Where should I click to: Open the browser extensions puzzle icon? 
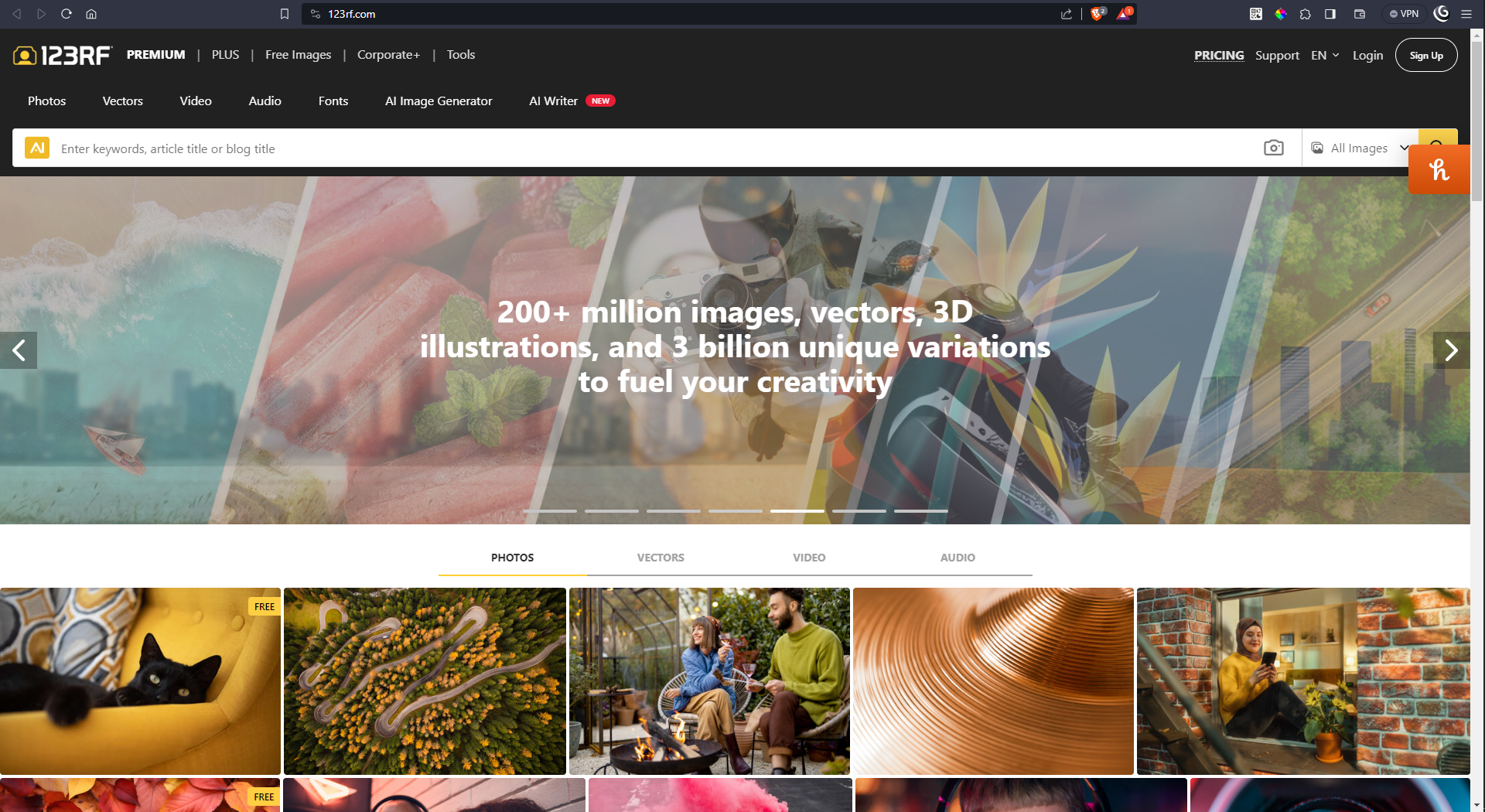(1306, 14)
